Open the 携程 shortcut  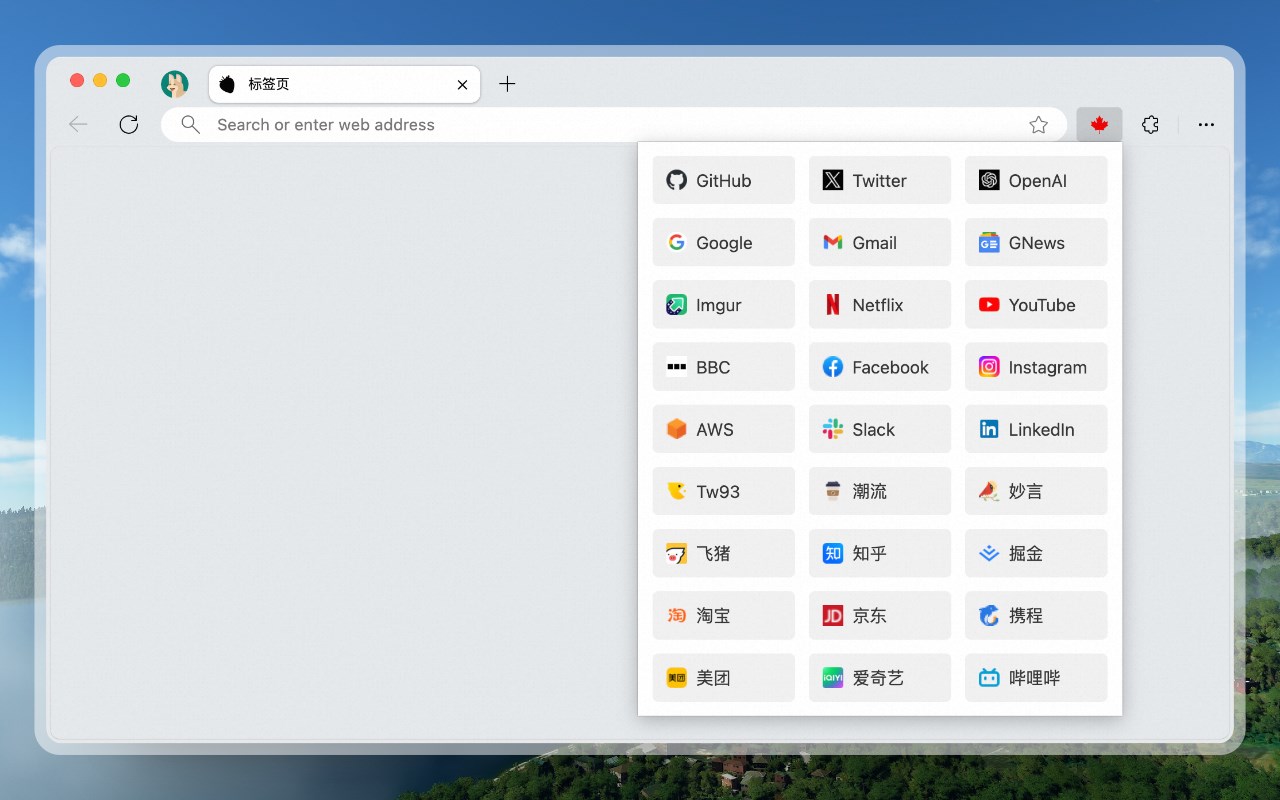(x=1036, y=616)
